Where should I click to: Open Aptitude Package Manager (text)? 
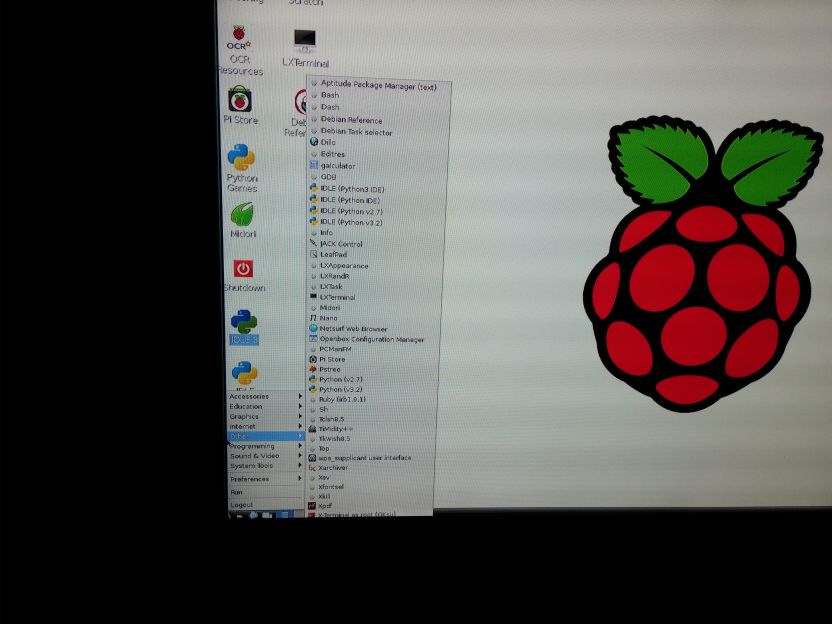point(379,84)
